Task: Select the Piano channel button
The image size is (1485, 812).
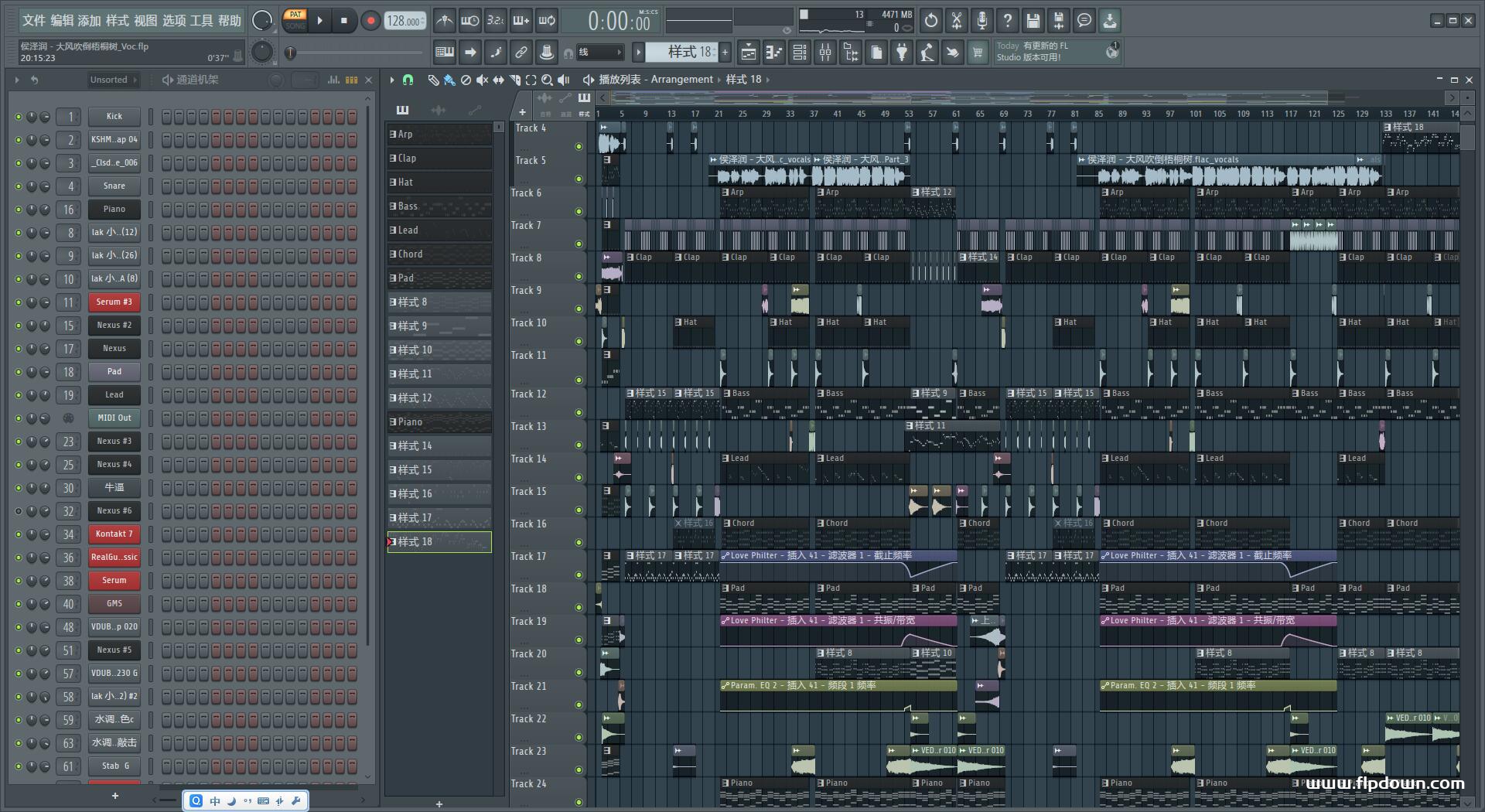Action: pyautogui.click(x=114, y=210)
